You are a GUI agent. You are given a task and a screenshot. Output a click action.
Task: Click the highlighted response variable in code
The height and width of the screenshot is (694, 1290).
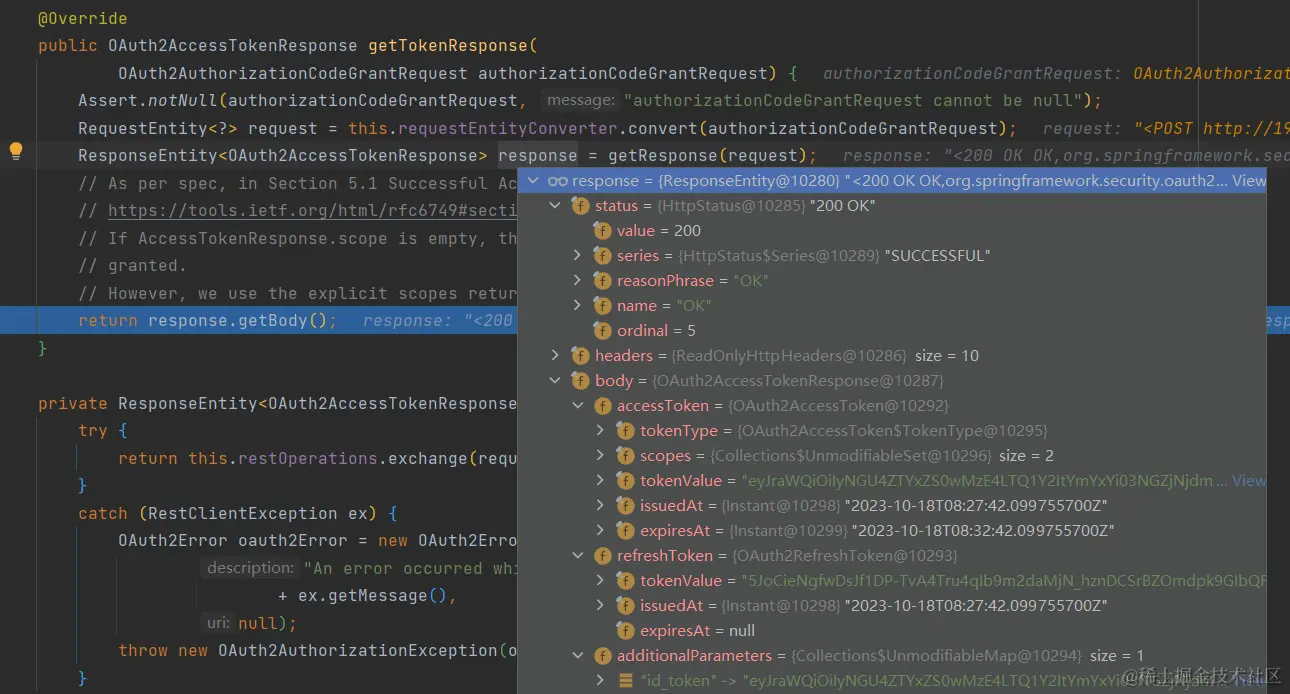tap(538, 156)
